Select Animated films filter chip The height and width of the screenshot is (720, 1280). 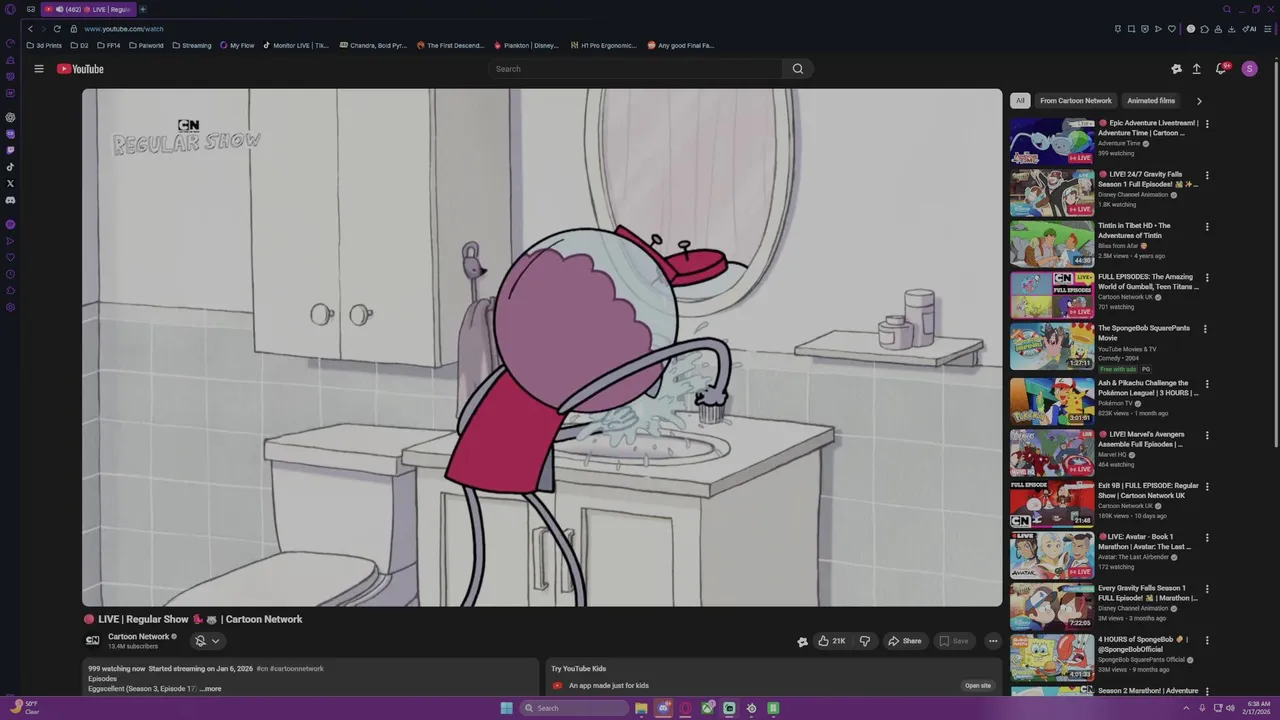[x=1151, y=101]
